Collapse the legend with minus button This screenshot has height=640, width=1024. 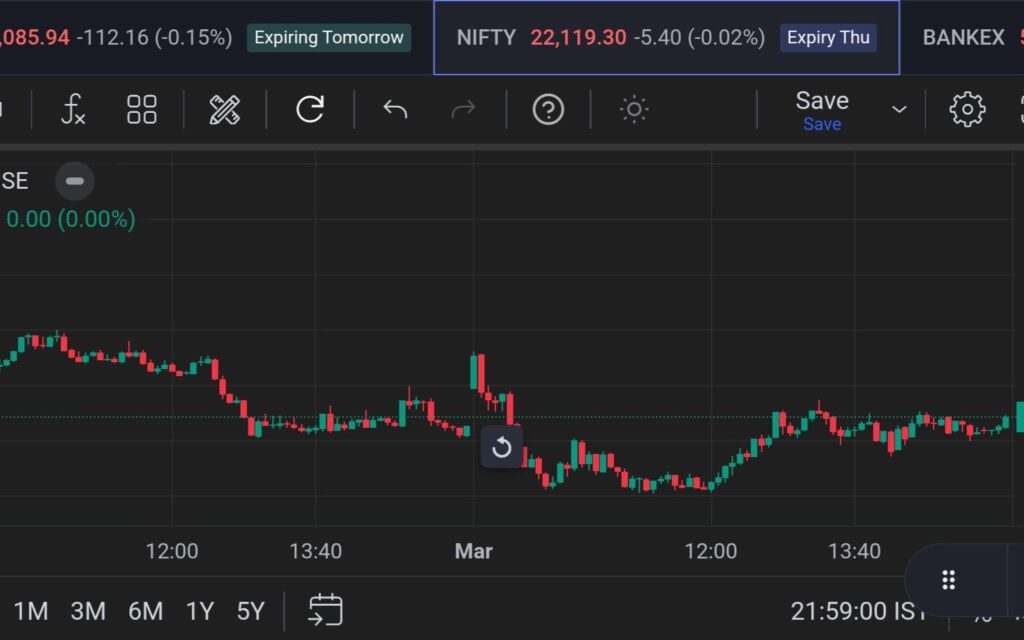[74, 181]
